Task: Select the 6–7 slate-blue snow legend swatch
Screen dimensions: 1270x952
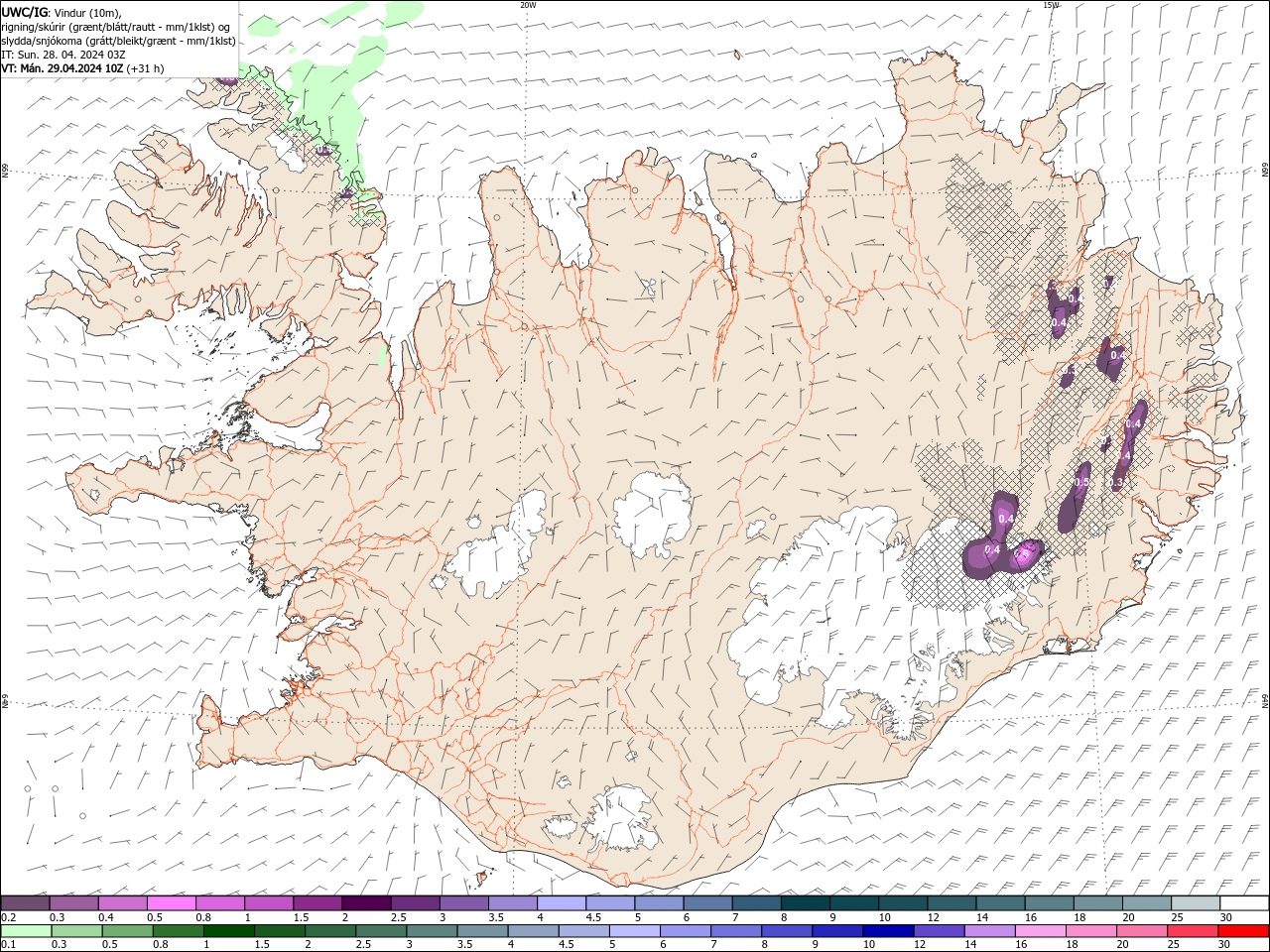Action: pos(707,903)
